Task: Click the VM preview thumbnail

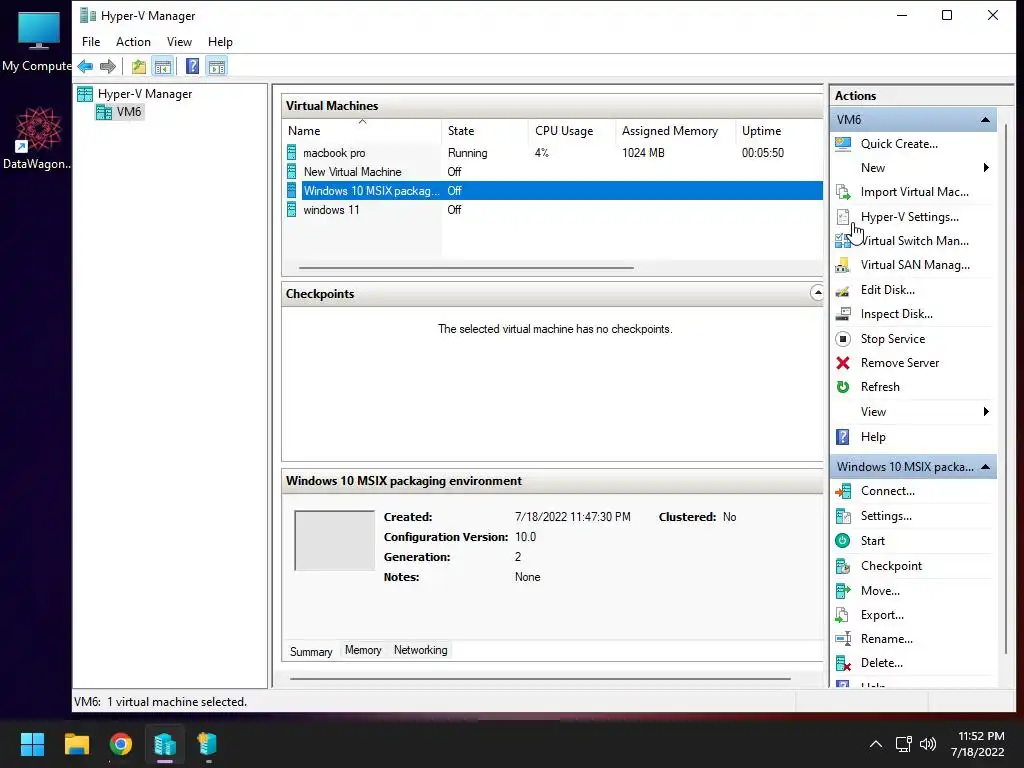Action: 334,541
